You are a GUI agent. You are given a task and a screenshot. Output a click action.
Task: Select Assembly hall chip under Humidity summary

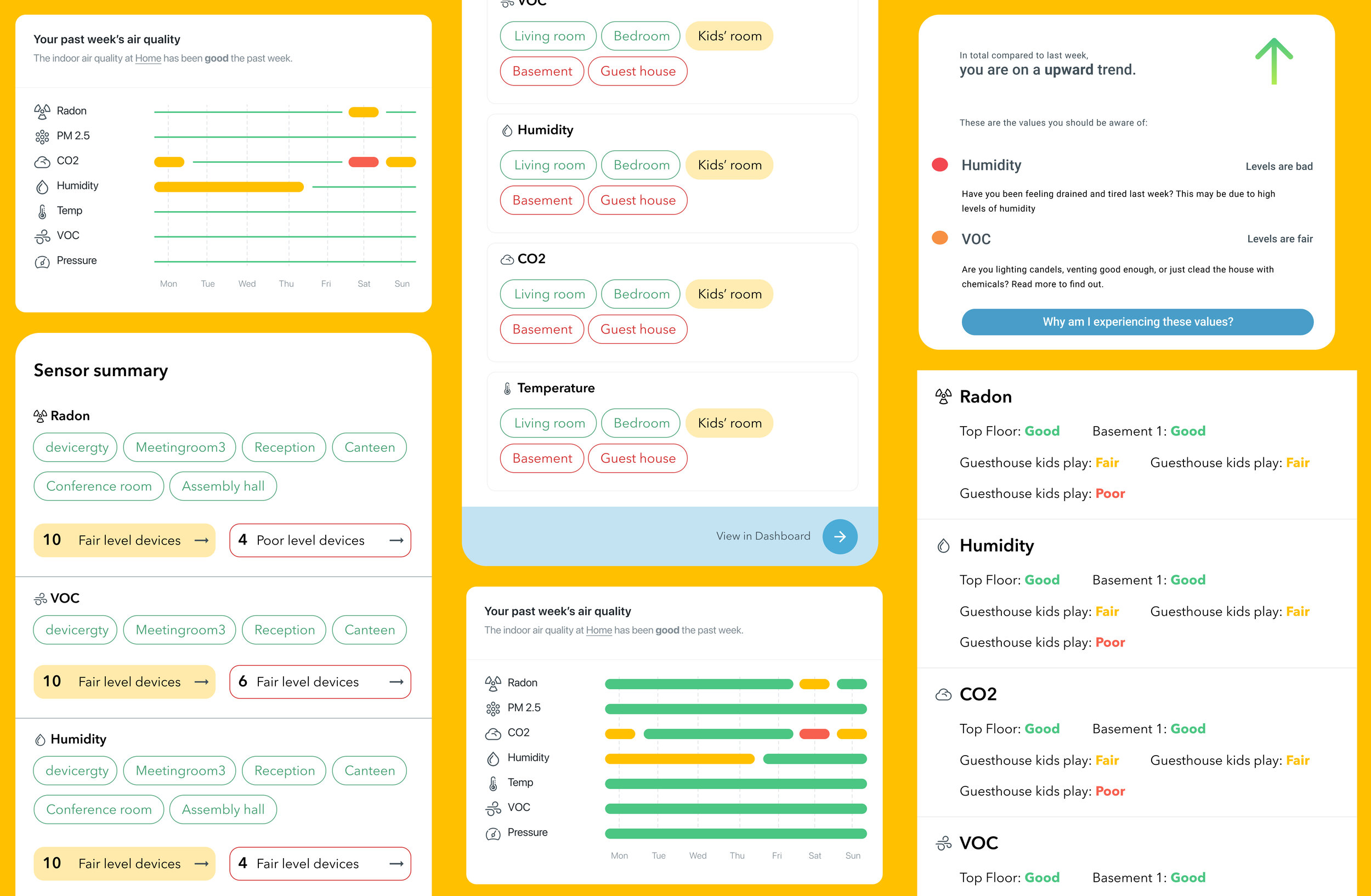(x=223, y=809)
